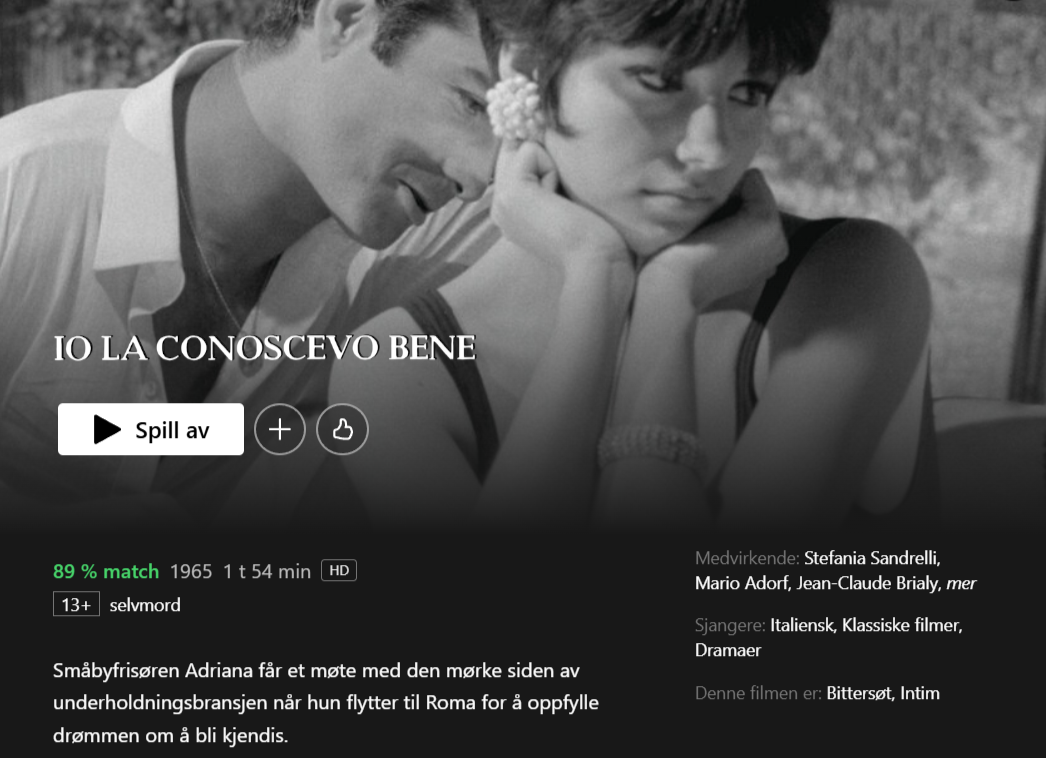1046x758 pixels.
Task: Click the 89 % match score
Action: (106, 572)
